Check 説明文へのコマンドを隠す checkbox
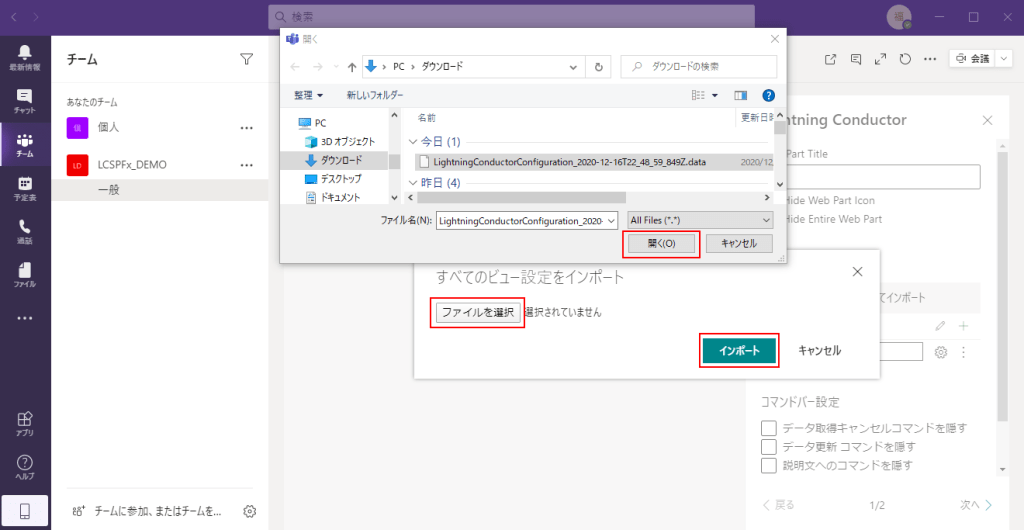This screenshot has height=530, width=1024. click(x=769, y=465)
